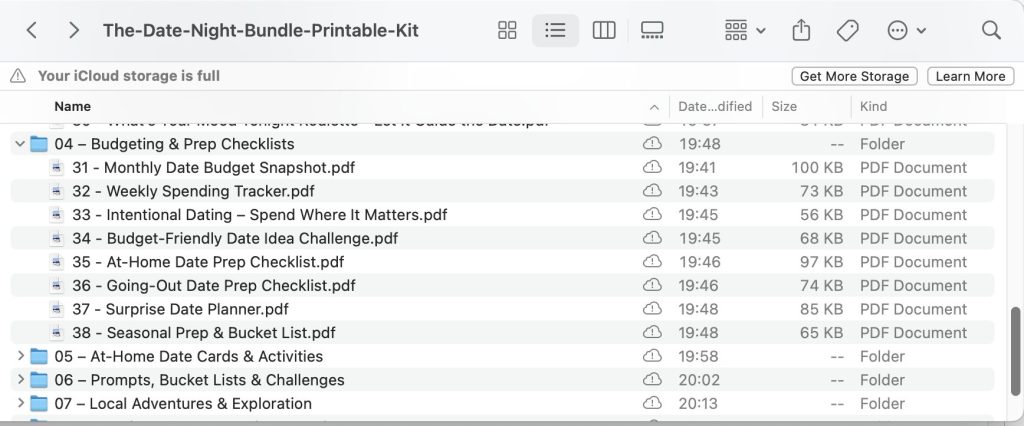Click PDF icon of Intentional Dating file
Screen dimensions: 1024x426
click(x=57, y=215)
